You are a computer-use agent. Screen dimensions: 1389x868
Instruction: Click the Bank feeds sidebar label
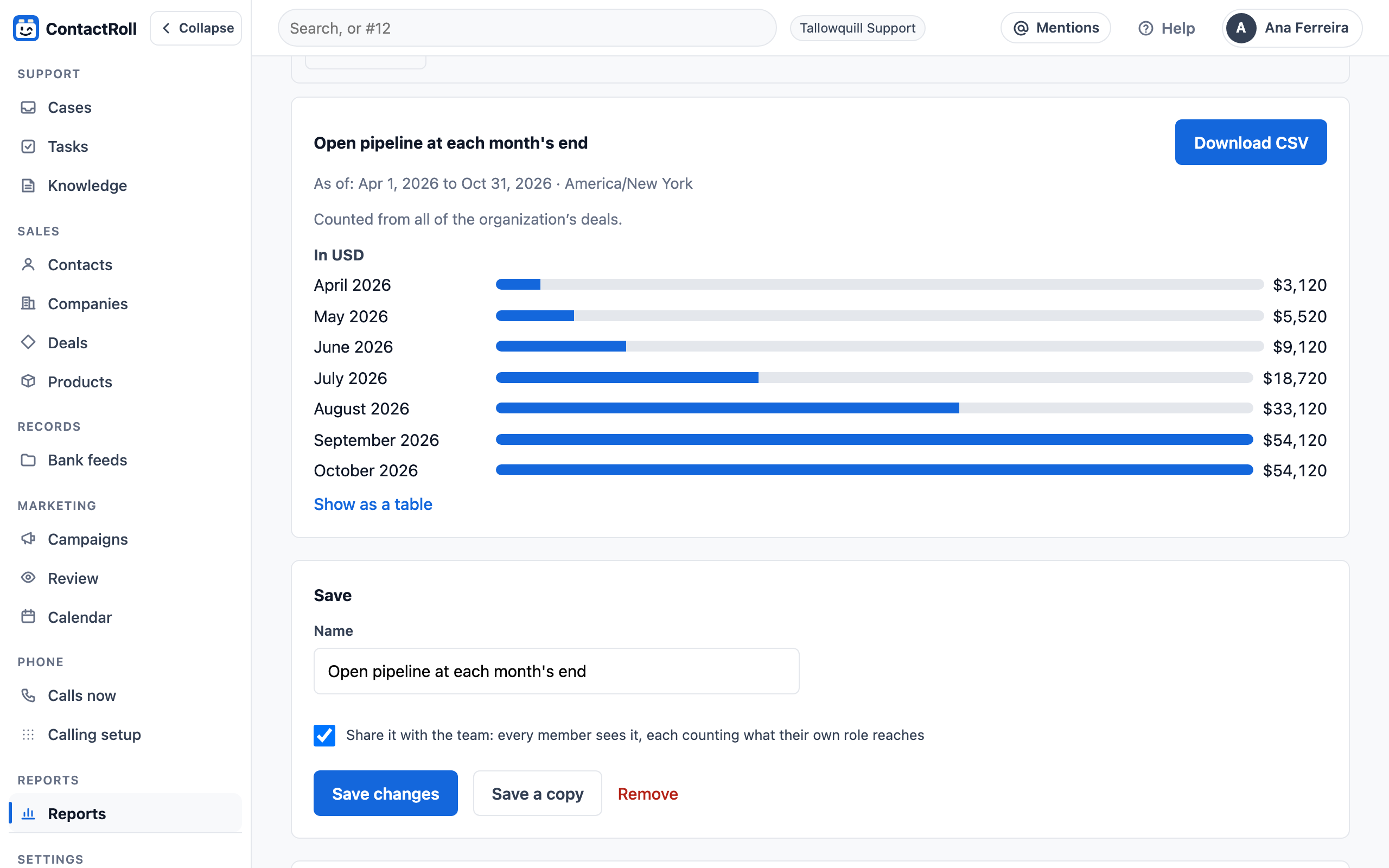87,460
